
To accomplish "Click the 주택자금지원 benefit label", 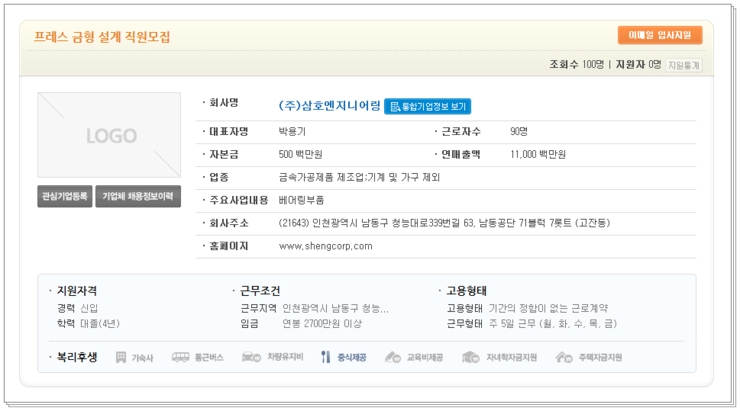I will 600,358.
